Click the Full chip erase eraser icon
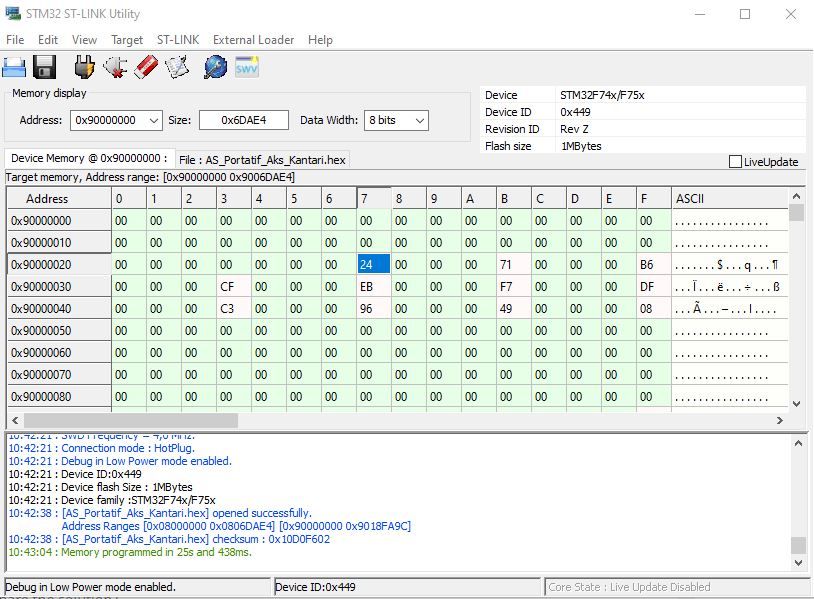814x599 pixels. click(x=146, y=67)
